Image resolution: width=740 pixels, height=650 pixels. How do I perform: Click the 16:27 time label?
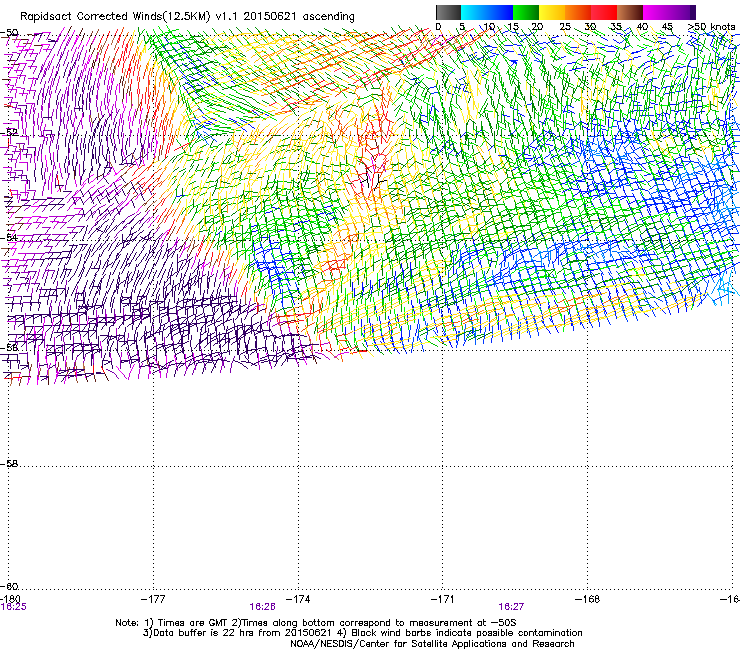[x=511, y=607]
